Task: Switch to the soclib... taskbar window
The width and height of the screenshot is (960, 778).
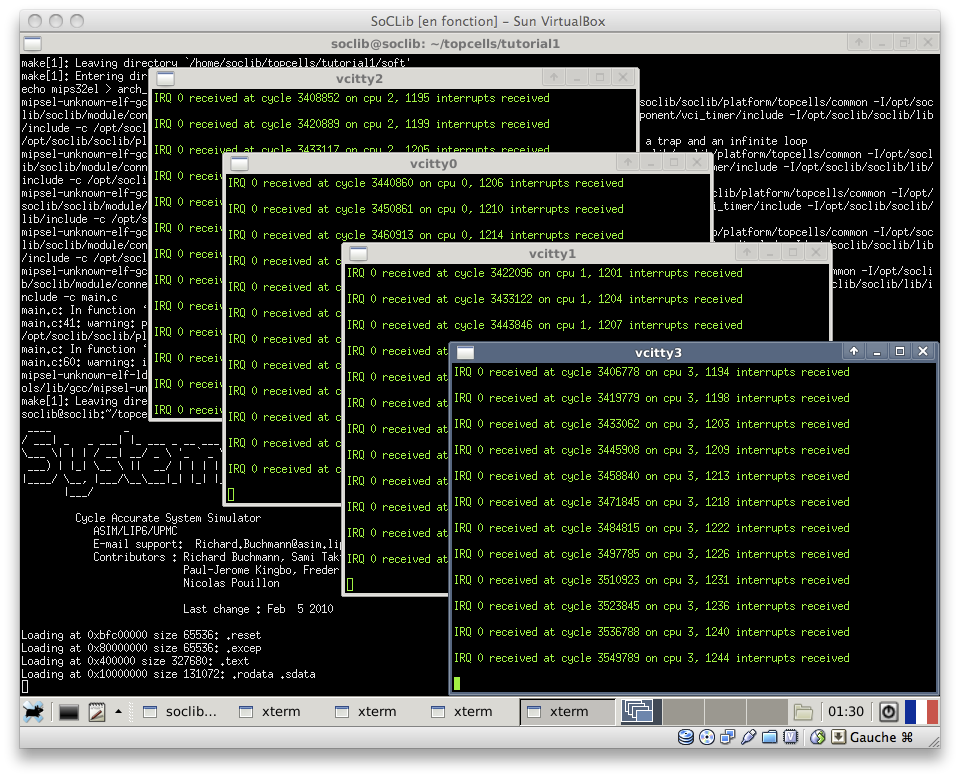Action: coord(180,711)
